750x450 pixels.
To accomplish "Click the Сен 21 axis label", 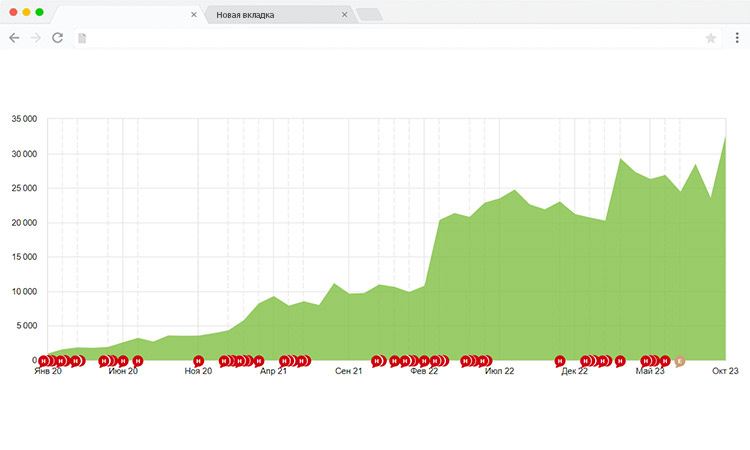I will [349, 371].
